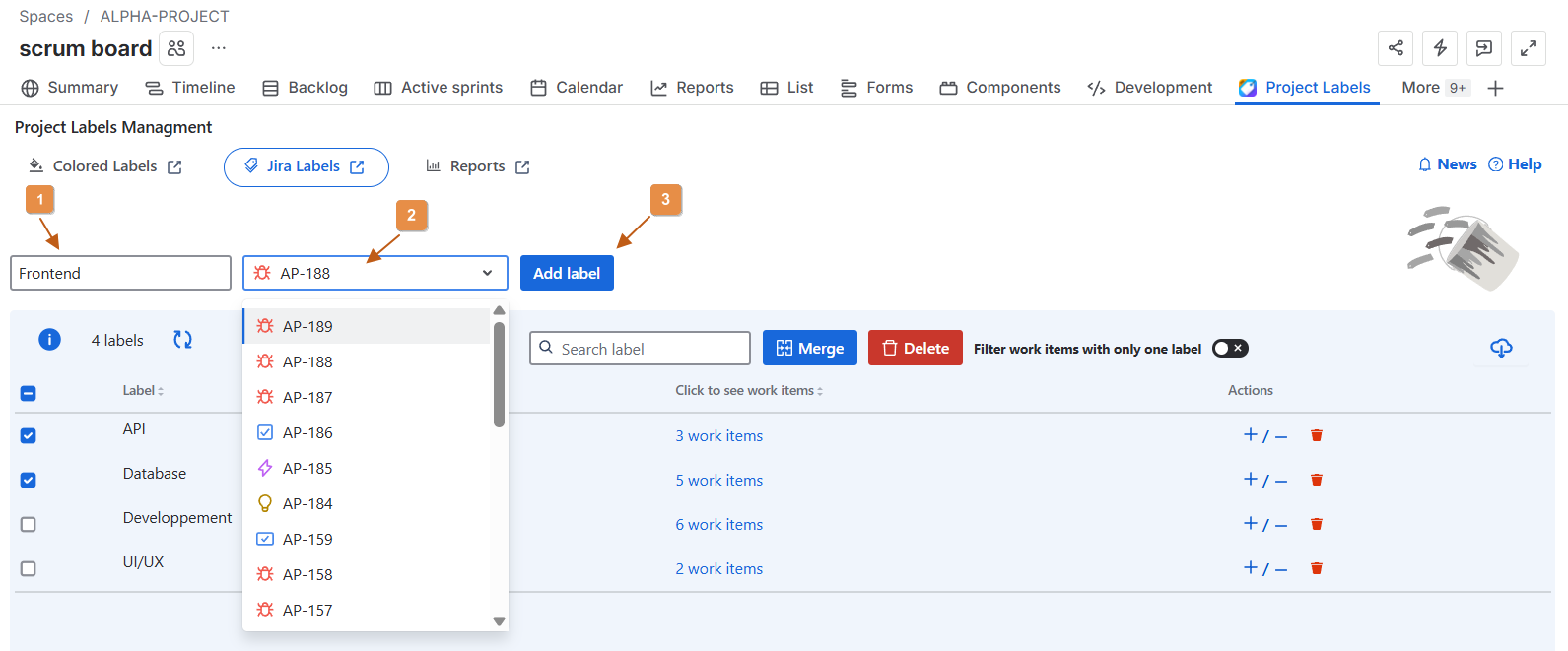
Task: Check the Developpement label checkbox
Action: click(29, 524)
